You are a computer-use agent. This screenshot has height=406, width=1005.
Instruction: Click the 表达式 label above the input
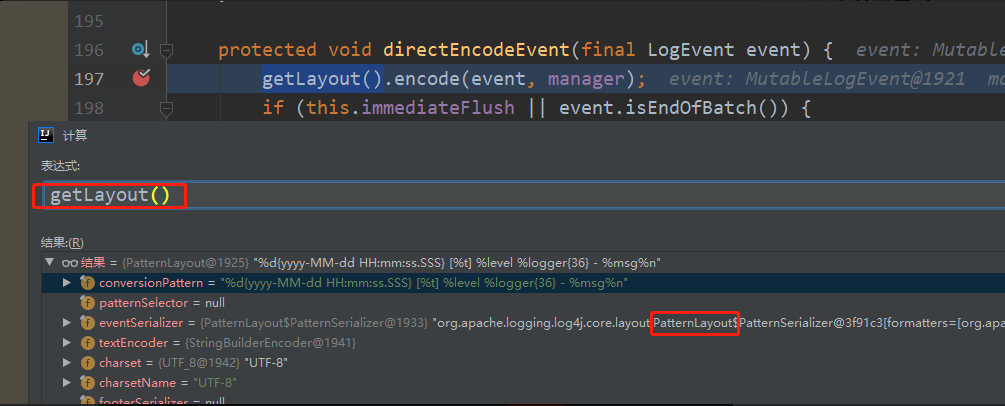pos(60,167)
